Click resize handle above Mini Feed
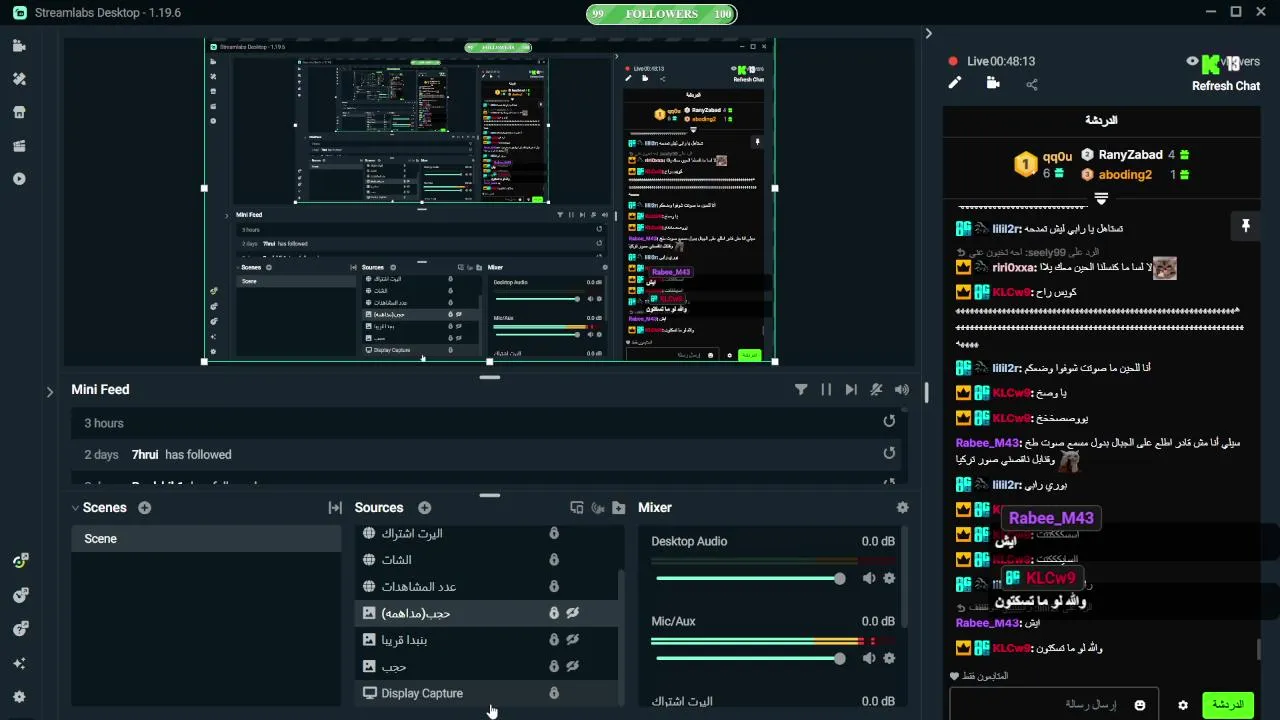The height and width of the screenshot is (720, 1280). pyautogui.click(x=490, y=377)
